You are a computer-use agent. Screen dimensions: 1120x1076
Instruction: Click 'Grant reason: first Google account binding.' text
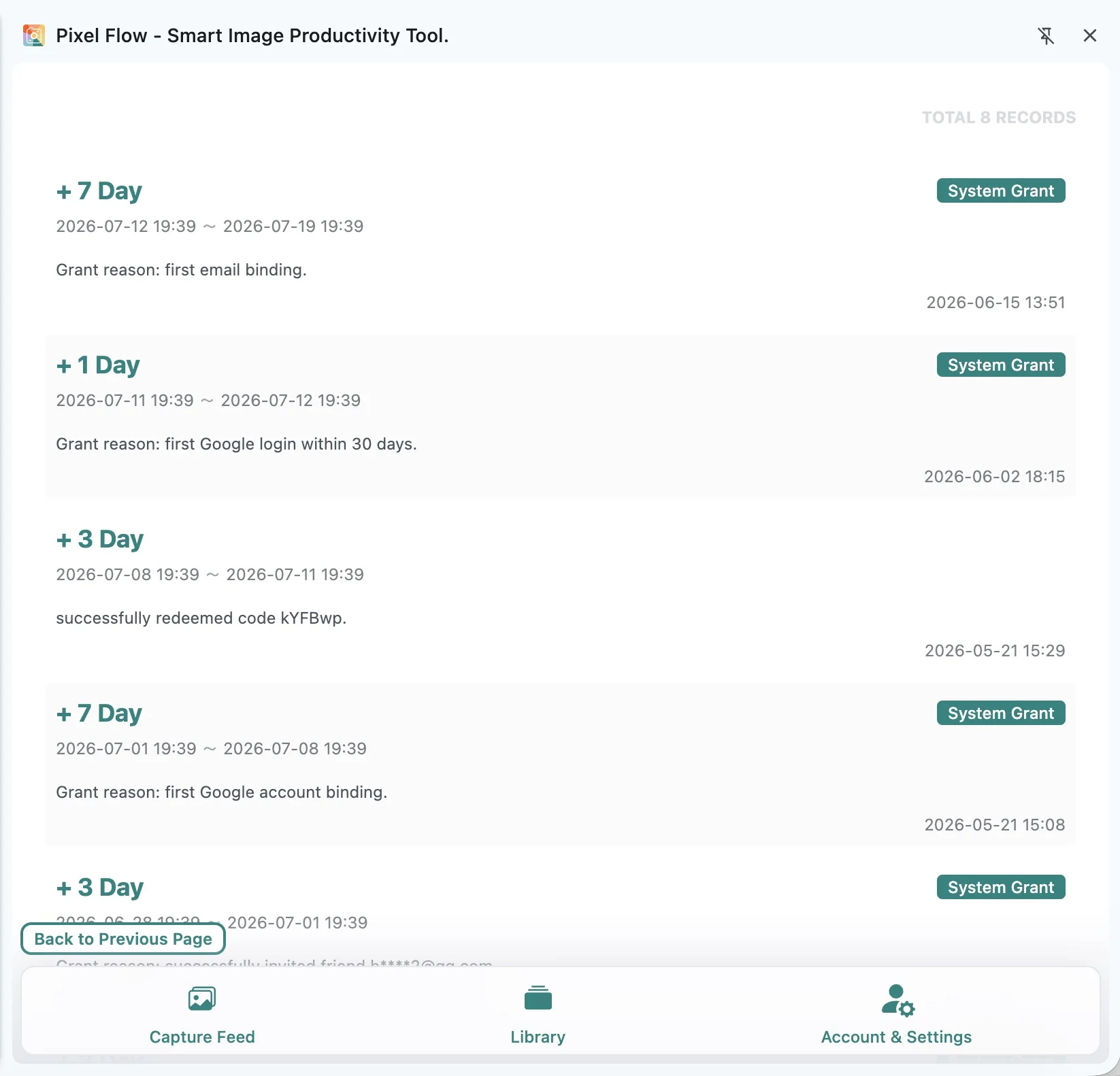(x=221, y=792)
